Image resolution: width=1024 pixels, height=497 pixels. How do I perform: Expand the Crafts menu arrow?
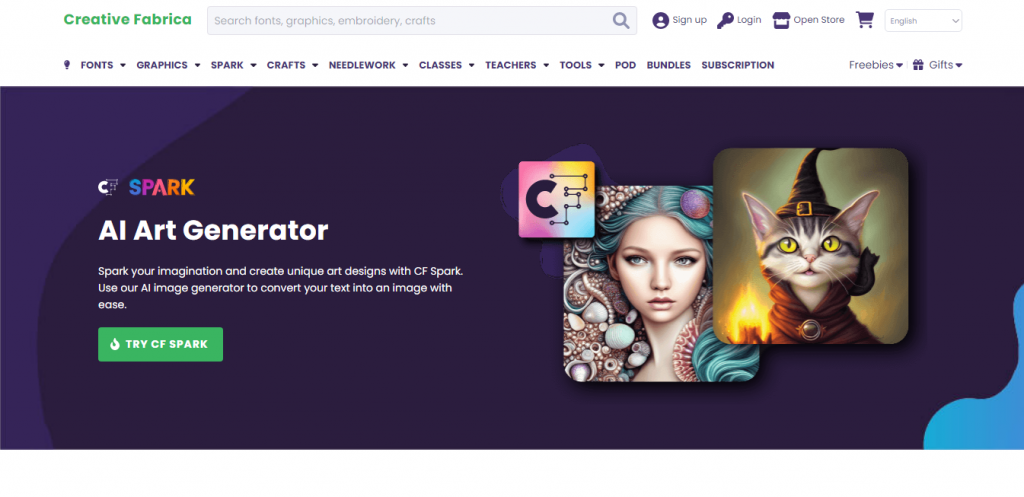coord(315,65)
